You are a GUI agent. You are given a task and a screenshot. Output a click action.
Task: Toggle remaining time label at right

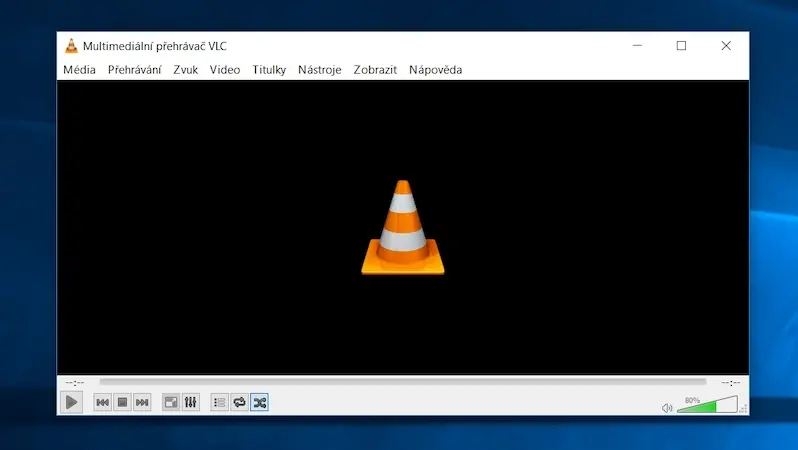point(730,382)
